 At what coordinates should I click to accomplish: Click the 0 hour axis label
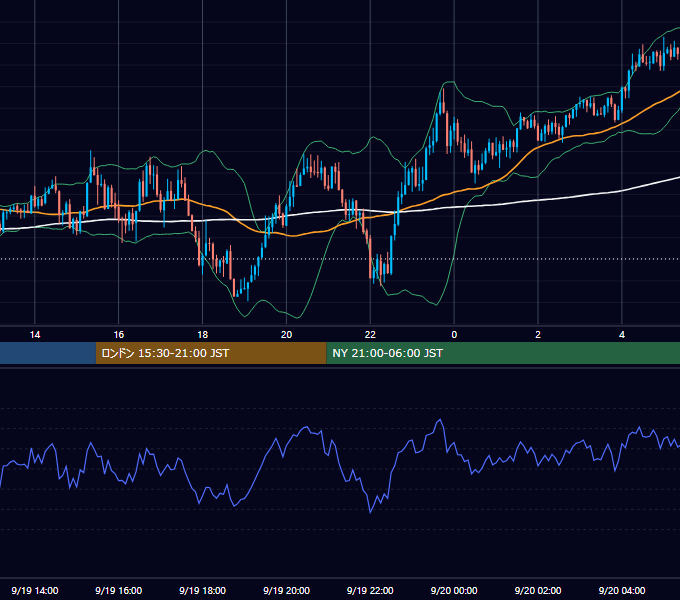[454, 335]
